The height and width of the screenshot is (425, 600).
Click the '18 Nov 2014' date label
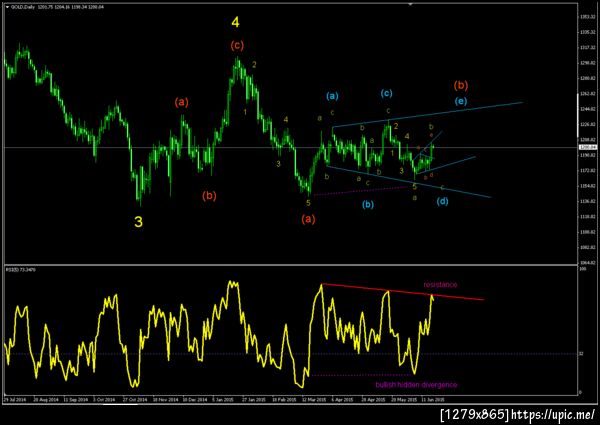pyautogui.click(x=165, y=399)
